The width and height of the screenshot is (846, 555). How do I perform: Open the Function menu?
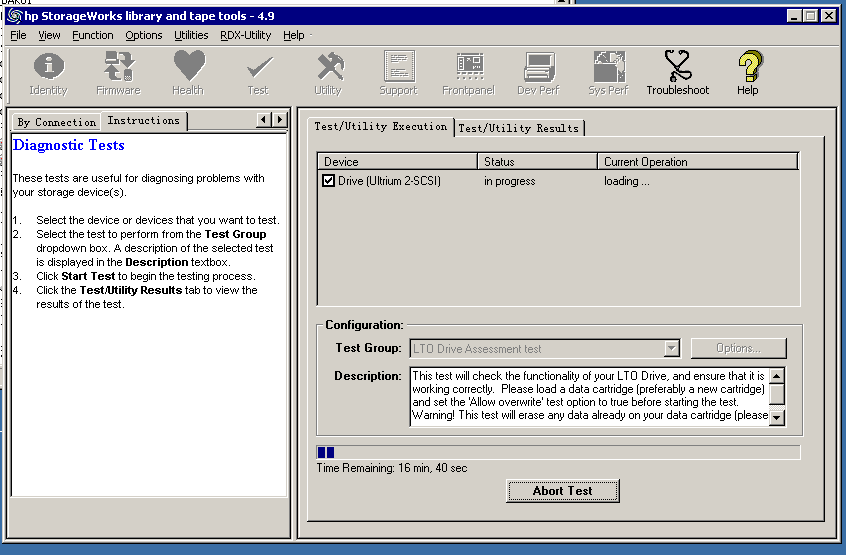pyautogui.click(x=93, y=35)
